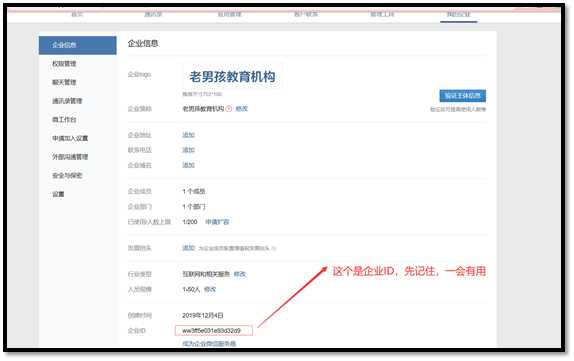Click the creation date 2019年12月4日
Screen dimensions: 574x361
203,316
